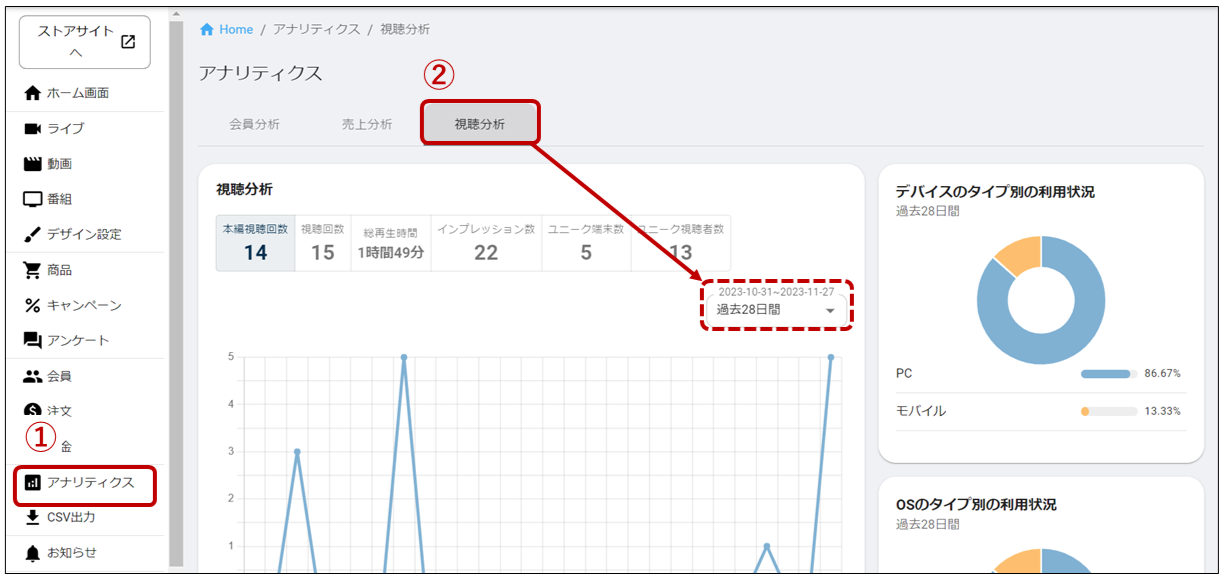The height and width of the screenshot is (580, 1223).
Task: Open the bell icon for お知らせ
Action: tap(33, 553)
